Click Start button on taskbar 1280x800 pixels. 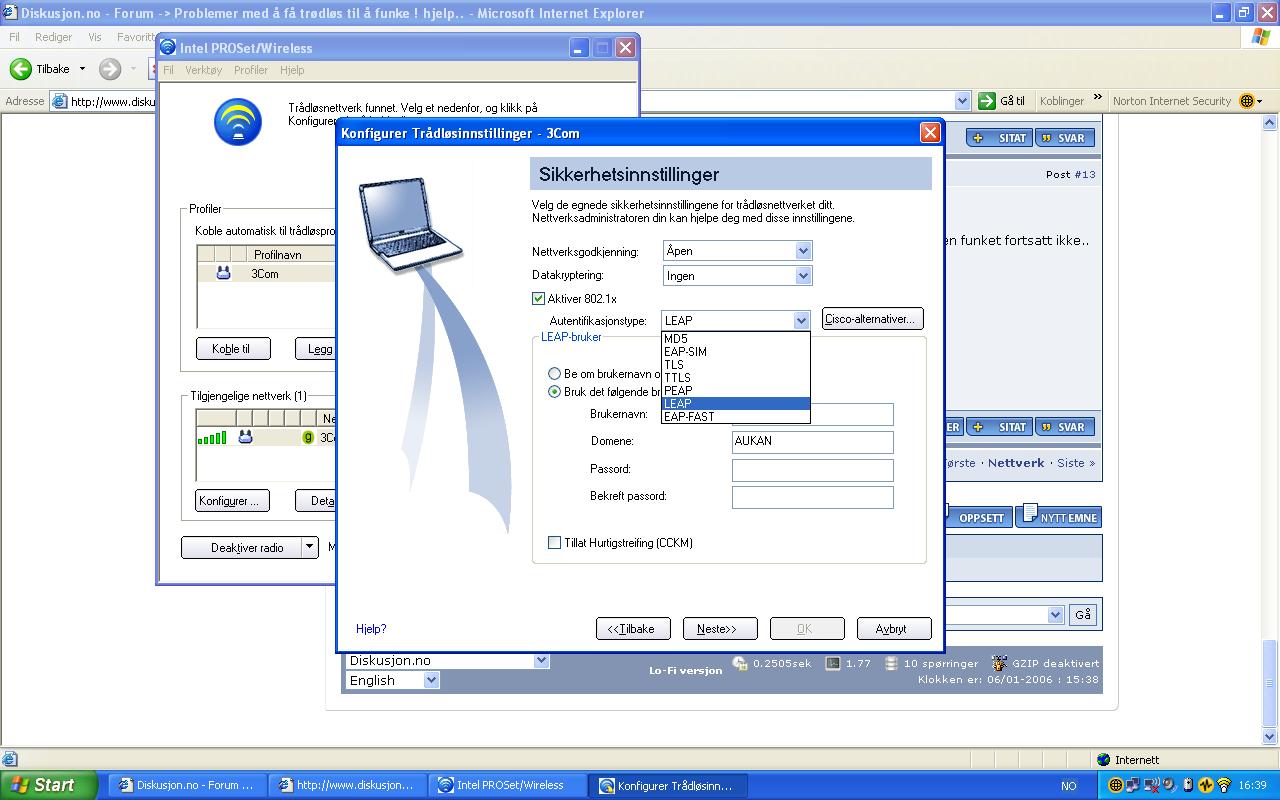49,785
